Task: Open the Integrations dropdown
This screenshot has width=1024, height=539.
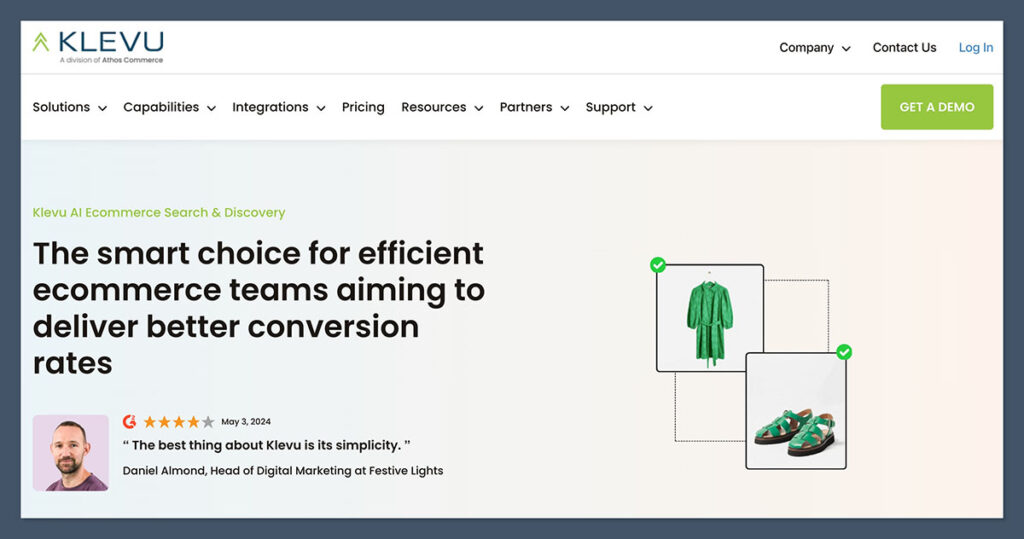Action: pyautogui.click(x=278, y=107)
